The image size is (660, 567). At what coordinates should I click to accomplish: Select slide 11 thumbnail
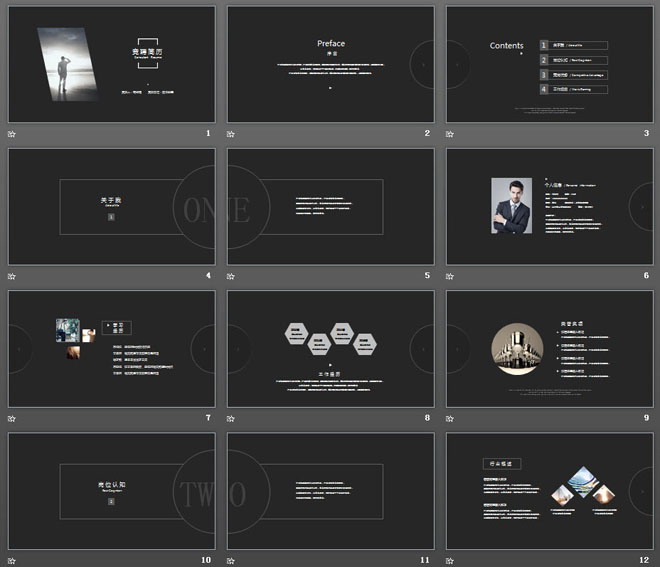[331, 491]
